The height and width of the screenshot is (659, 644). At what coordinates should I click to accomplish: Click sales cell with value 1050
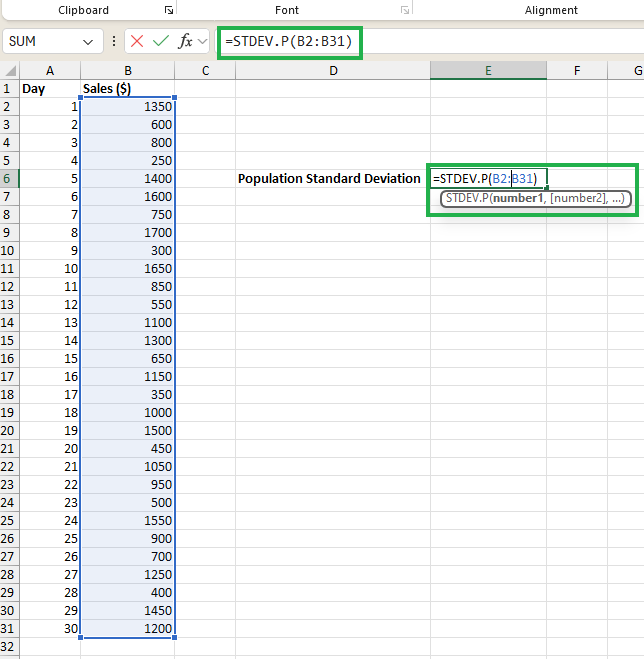pos(128,467)
